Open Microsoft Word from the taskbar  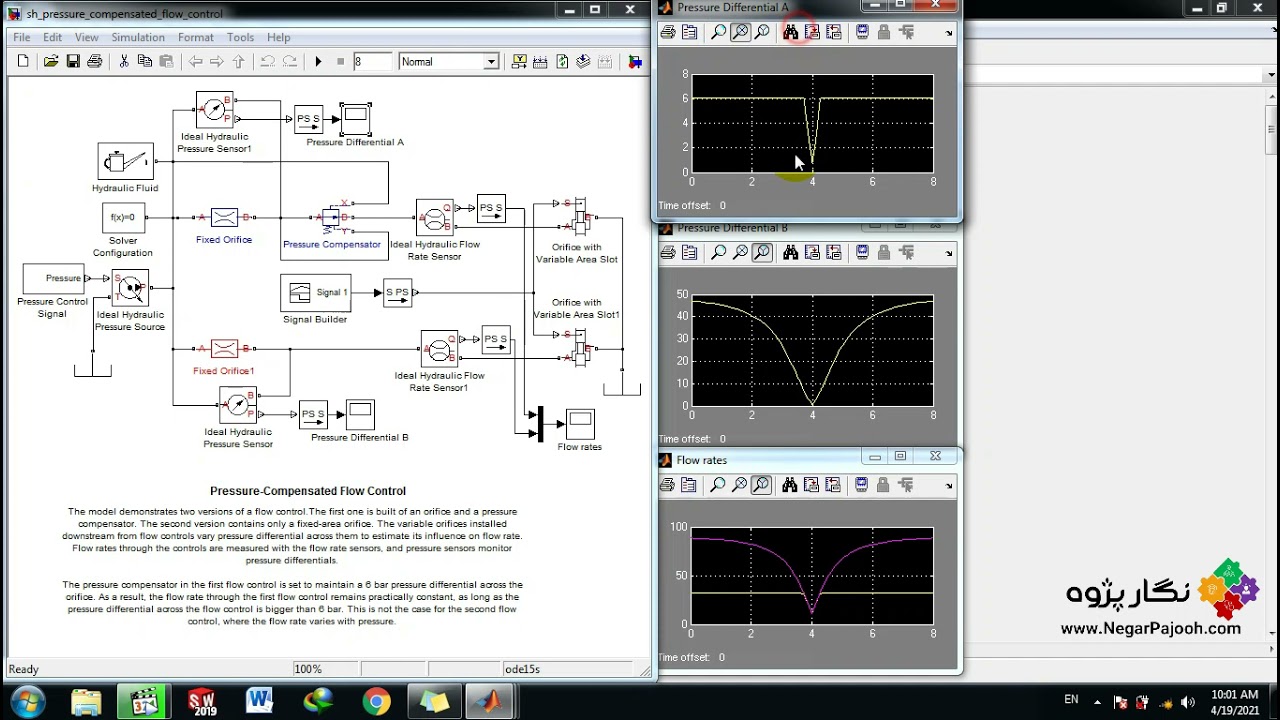click(260, 702)
